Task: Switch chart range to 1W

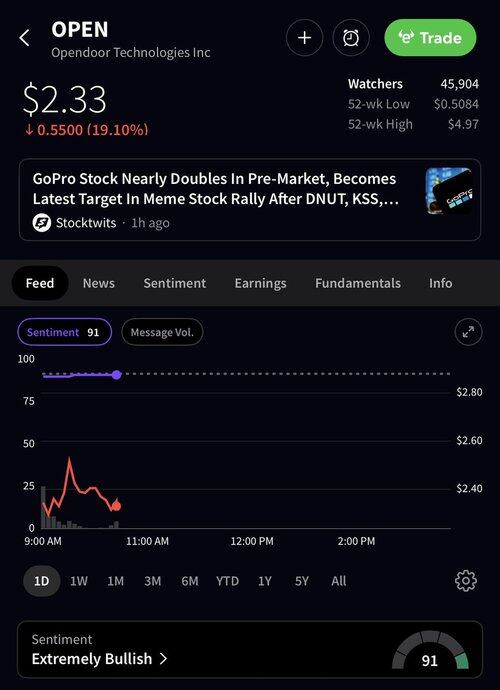Action: [x=79, y=581]
